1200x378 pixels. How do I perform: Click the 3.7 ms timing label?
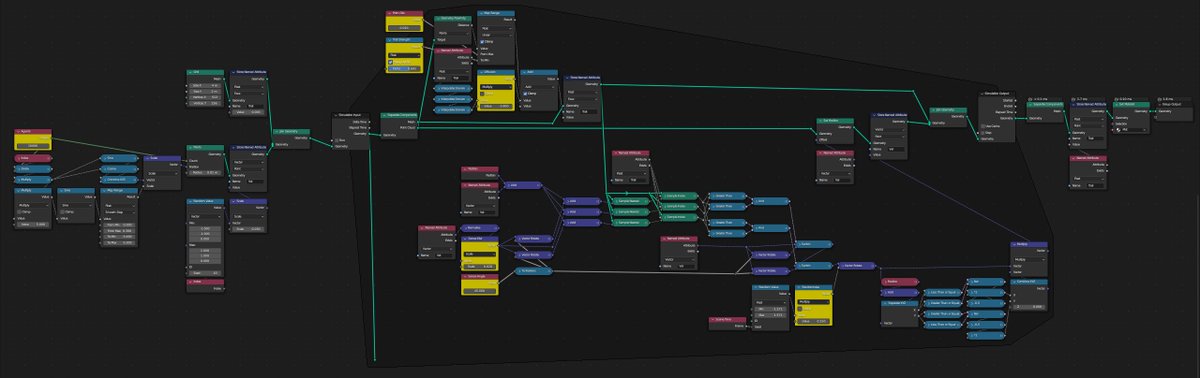tap(1082, 99)
